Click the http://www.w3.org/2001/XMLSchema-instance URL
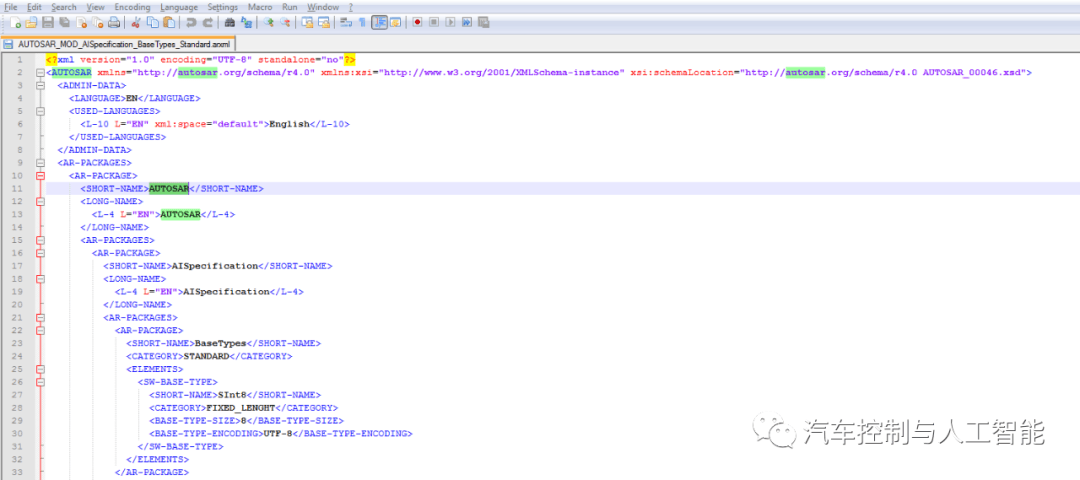This screenshot has width=1080, height=480. (x=501, y=72)
